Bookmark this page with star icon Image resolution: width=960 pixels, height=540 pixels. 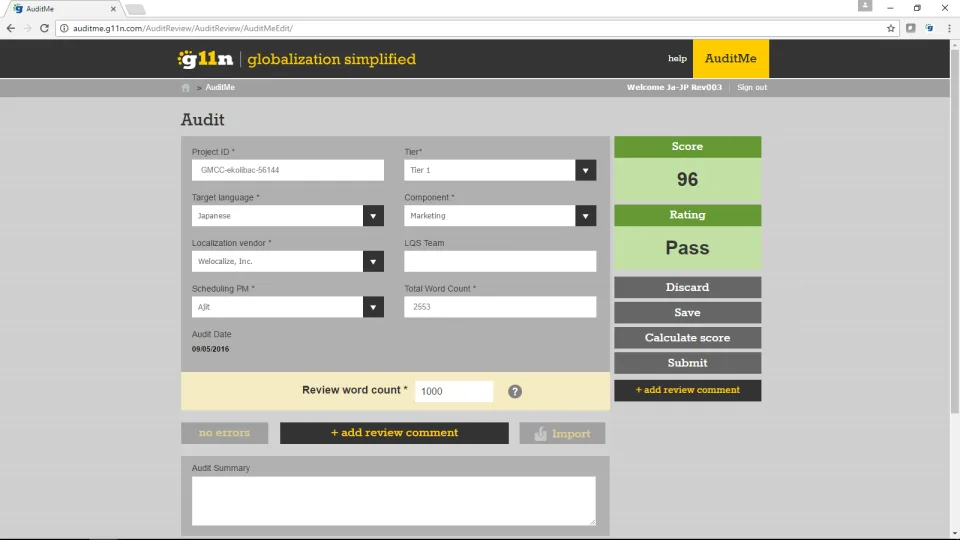coord(891,28)
